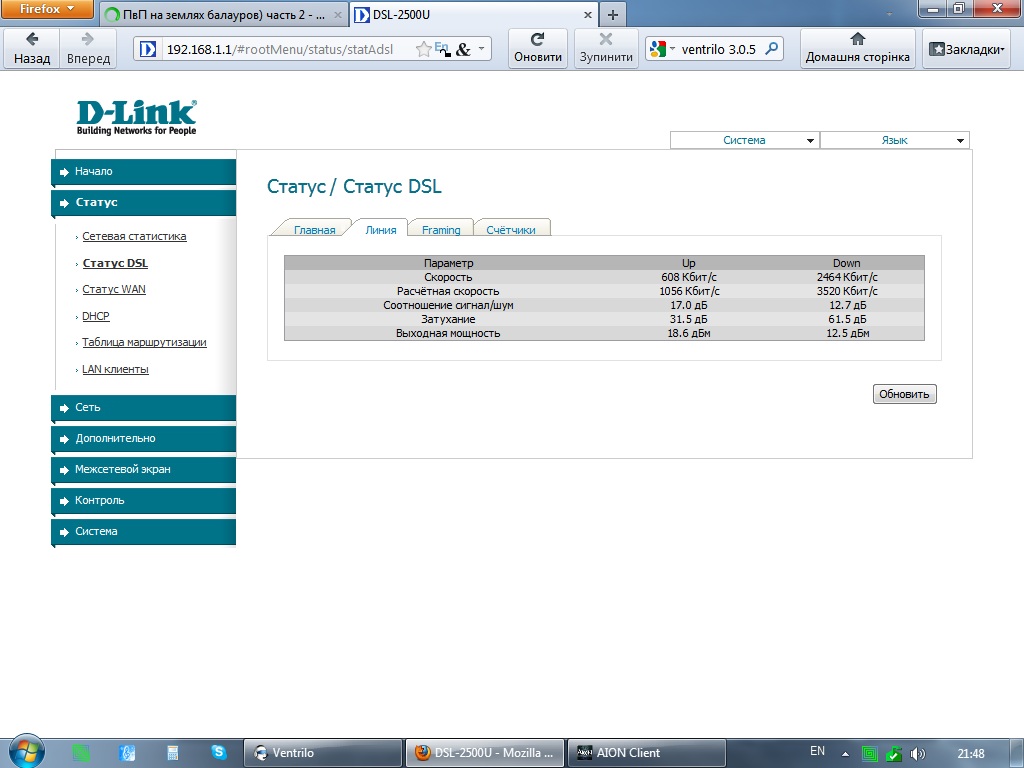Switch to the Главная tab

pyautogui.click(x=314, y=229)
